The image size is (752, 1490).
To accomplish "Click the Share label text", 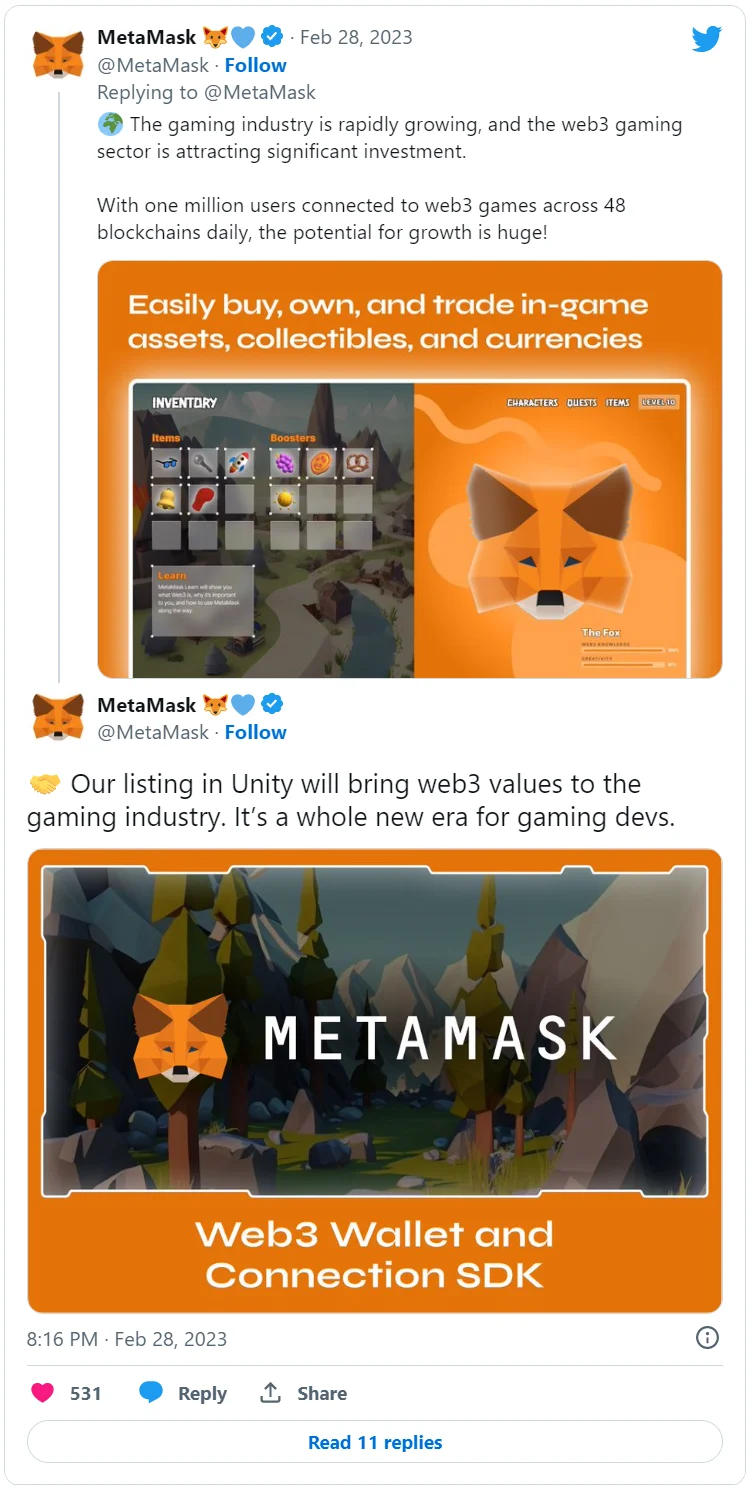I will coord(322,1393).
